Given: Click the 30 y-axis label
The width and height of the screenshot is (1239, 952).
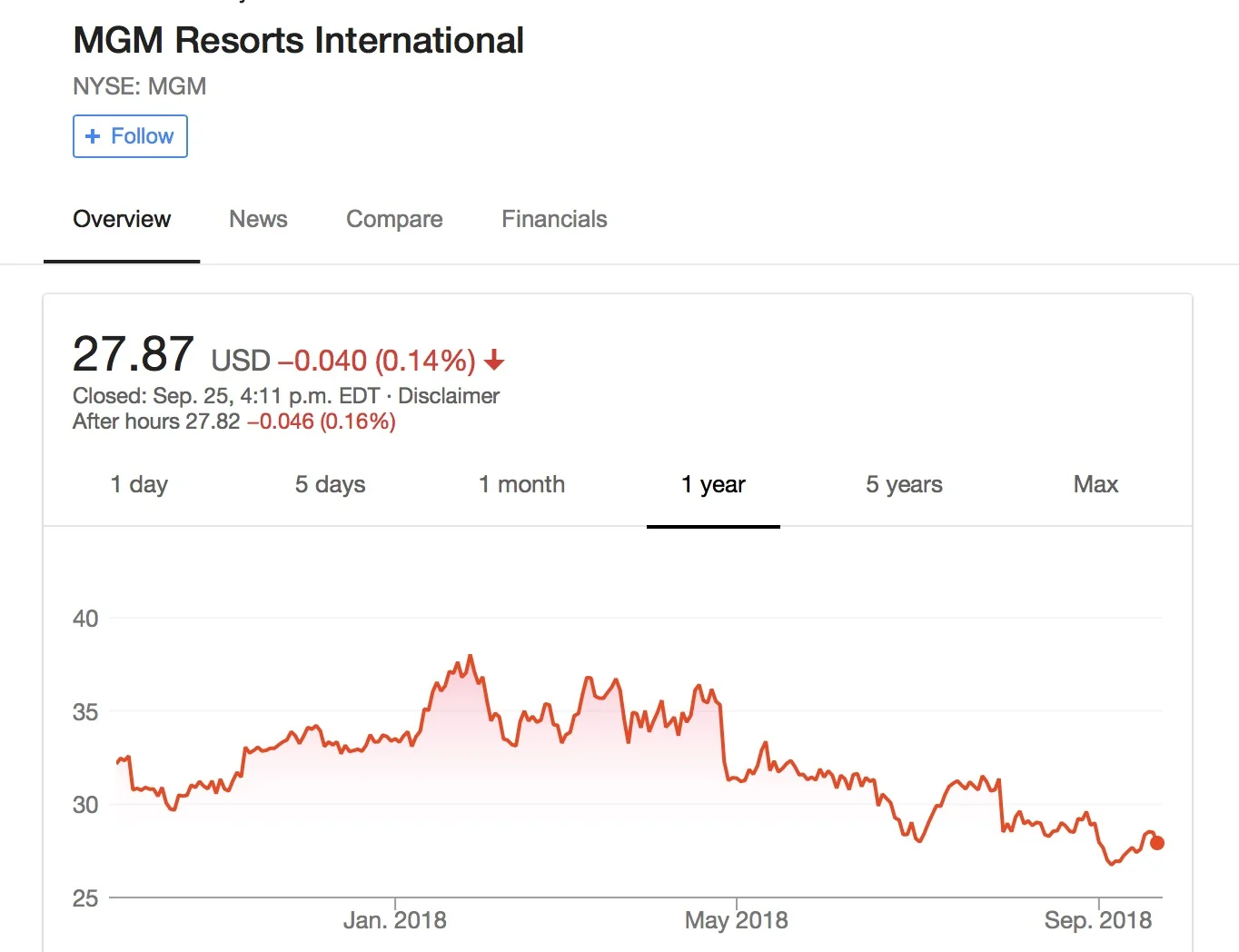Looking at the screenshot, I should (85, 805).
